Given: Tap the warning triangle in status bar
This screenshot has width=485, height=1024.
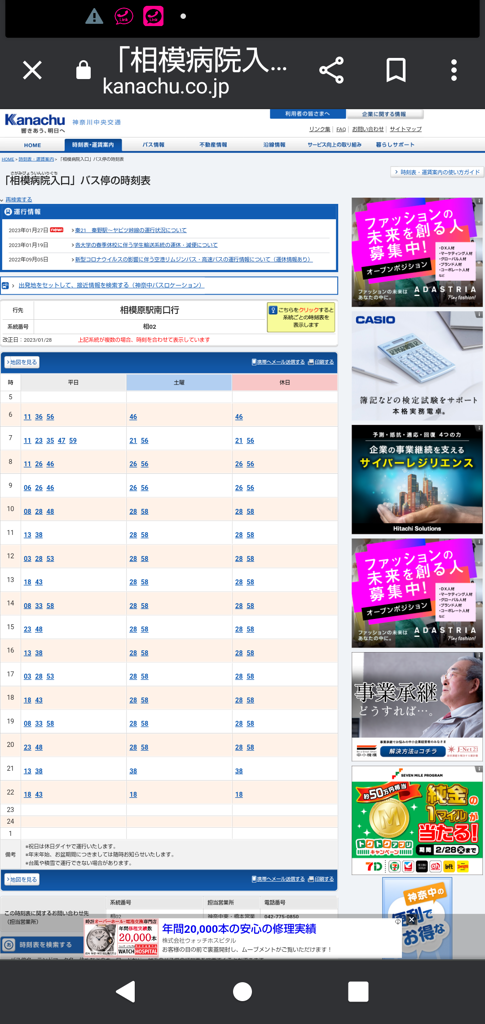Looking at the screenshot, I should tap(94, 16).
